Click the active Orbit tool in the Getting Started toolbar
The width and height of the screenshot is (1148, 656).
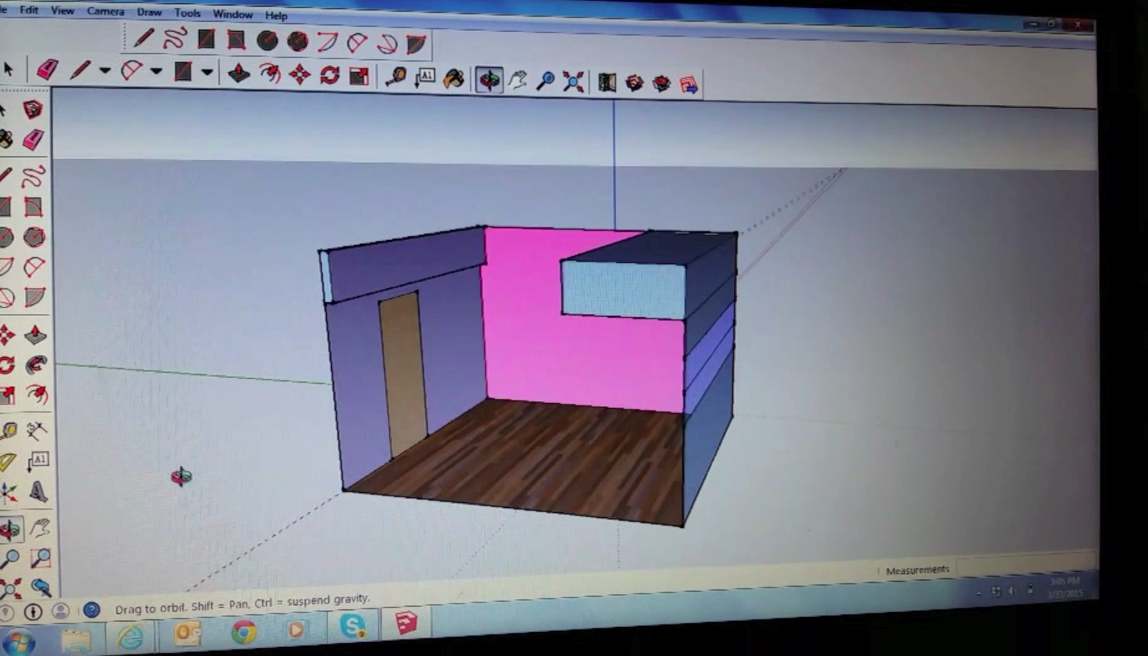click(489, 79)
